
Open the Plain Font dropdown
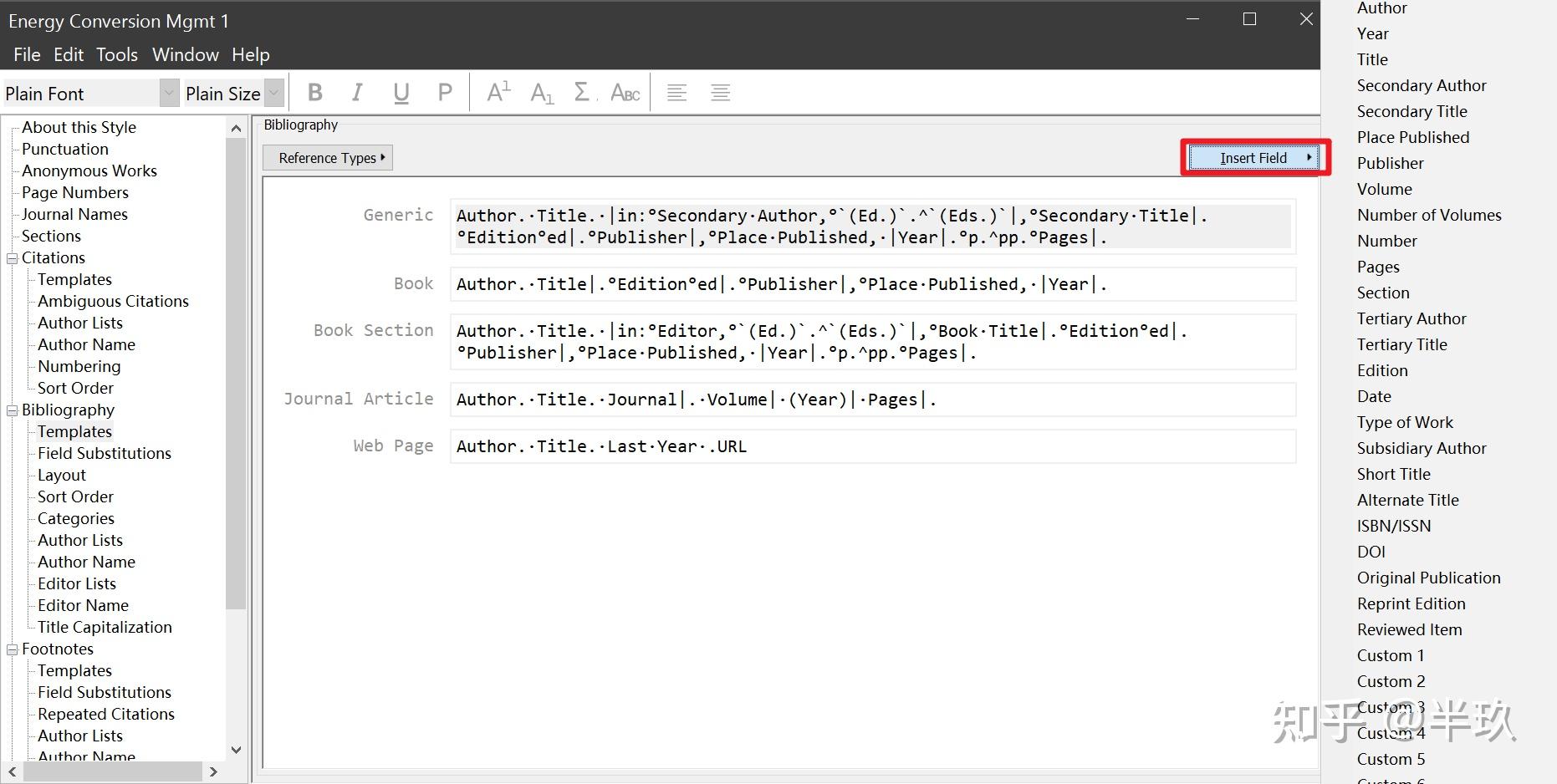point(169,93)
